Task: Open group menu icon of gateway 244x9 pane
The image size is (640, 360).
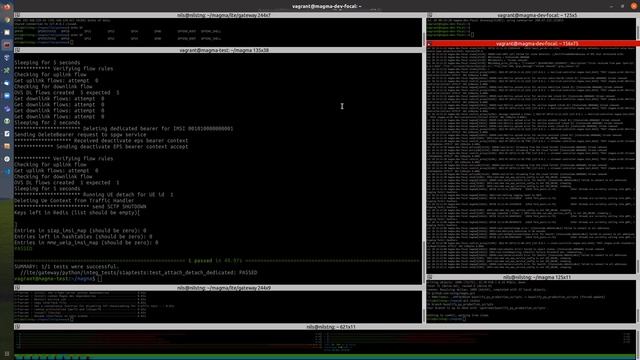Action: pyautogui.click(x=17, y=288)
